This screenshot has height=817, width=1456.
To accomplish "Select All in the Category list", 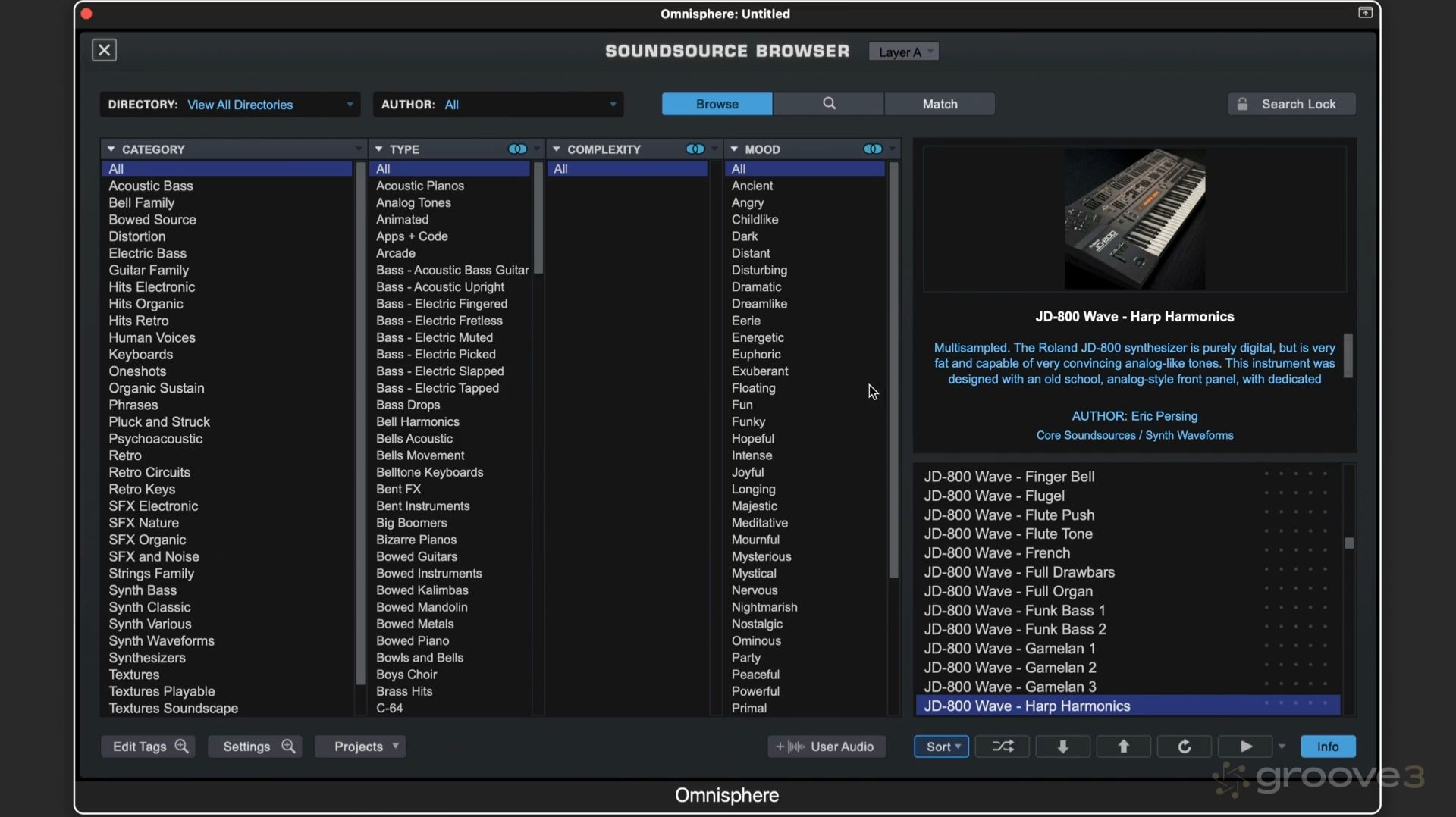I will pyautogui.click(x=227, y=169).
